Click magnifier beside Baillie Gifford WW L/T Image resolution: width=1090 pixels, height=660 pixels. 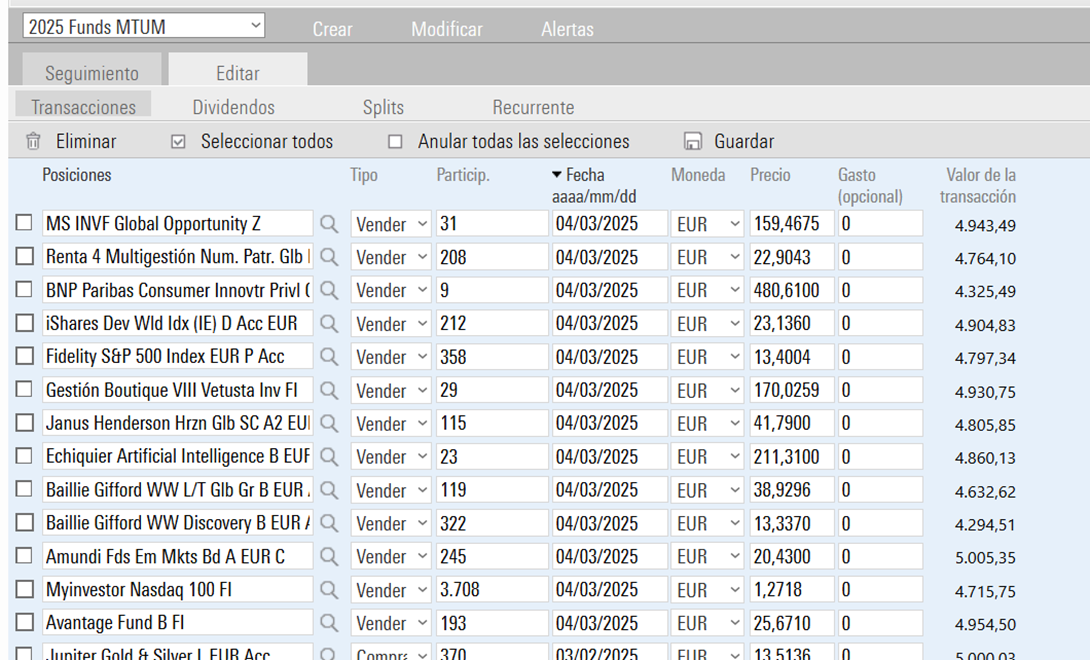pyautogui.click(x=329, y=490)
